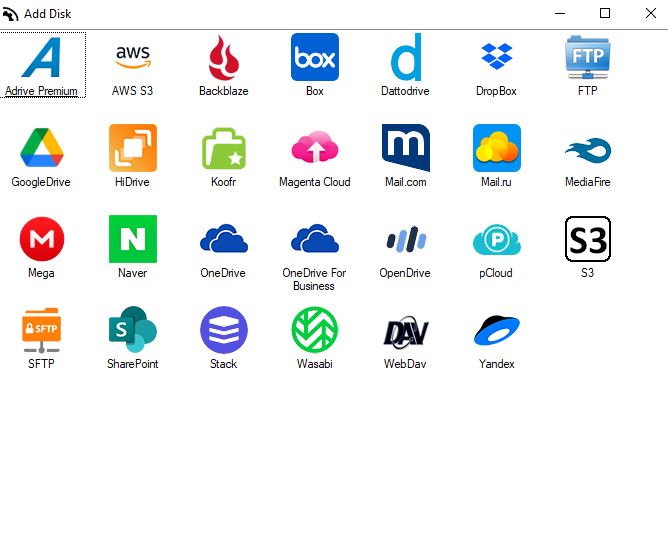Choose the MediaFire icon

point(588,150)
